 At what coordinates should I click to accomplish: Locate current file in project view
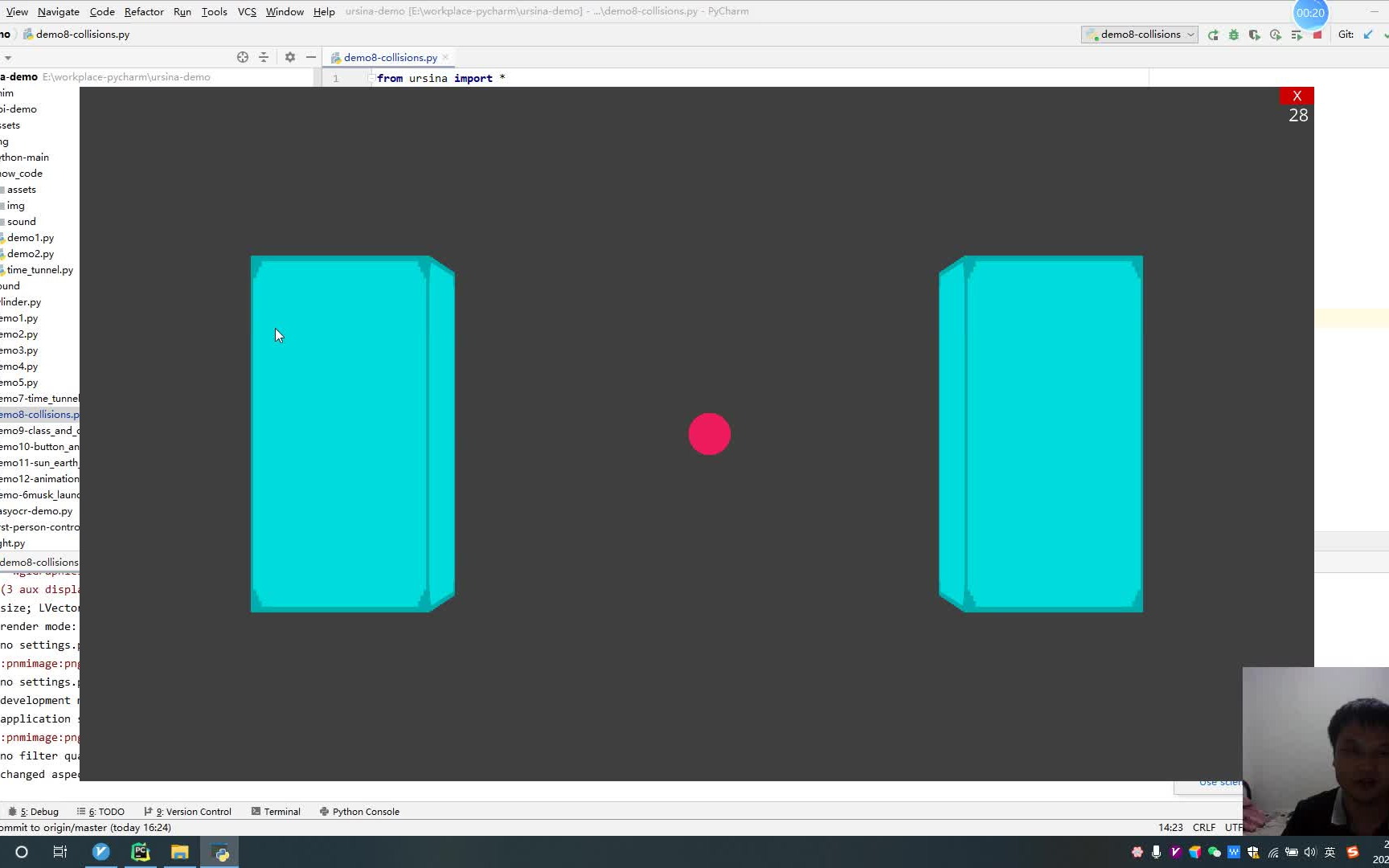point(243,57)
